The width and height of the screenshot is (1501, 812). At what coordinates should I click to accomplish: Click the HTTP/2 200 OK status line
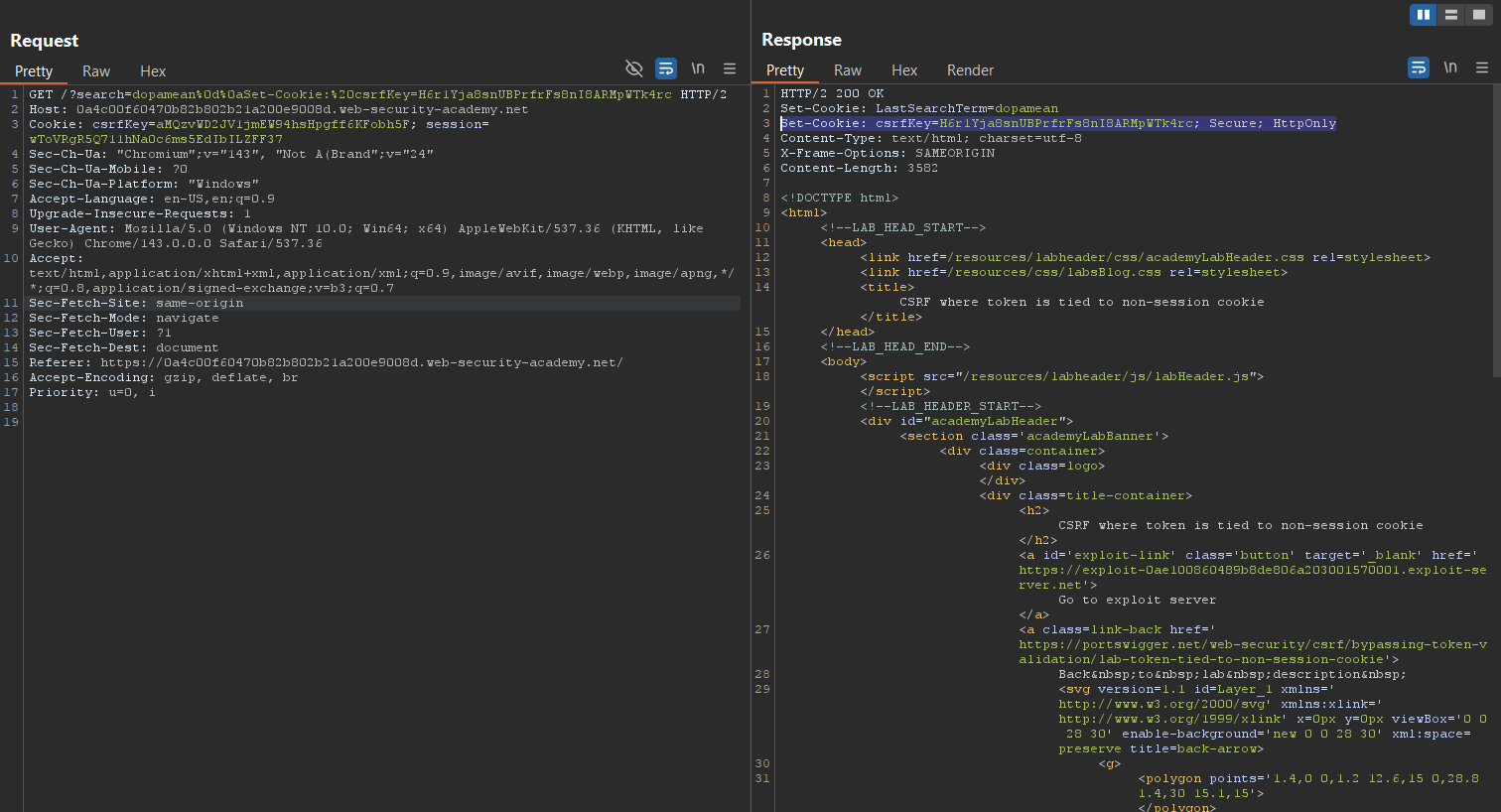point(832,93)
